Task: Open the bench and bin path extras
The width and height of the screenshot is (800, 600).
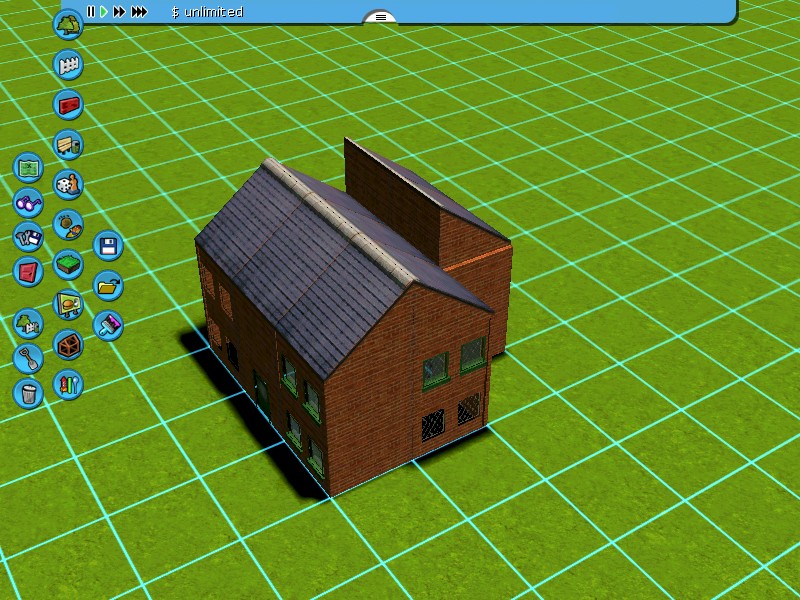Action: pyautogui.click(x=68, y=145)
